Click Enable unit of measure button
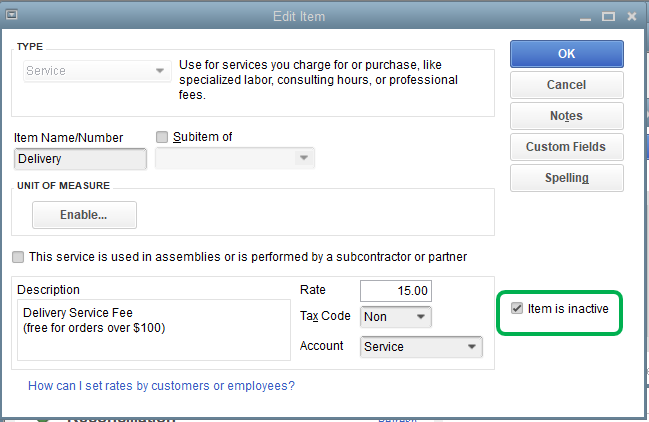The width and height of the screenshot is (649, 422). coord(84,215)
